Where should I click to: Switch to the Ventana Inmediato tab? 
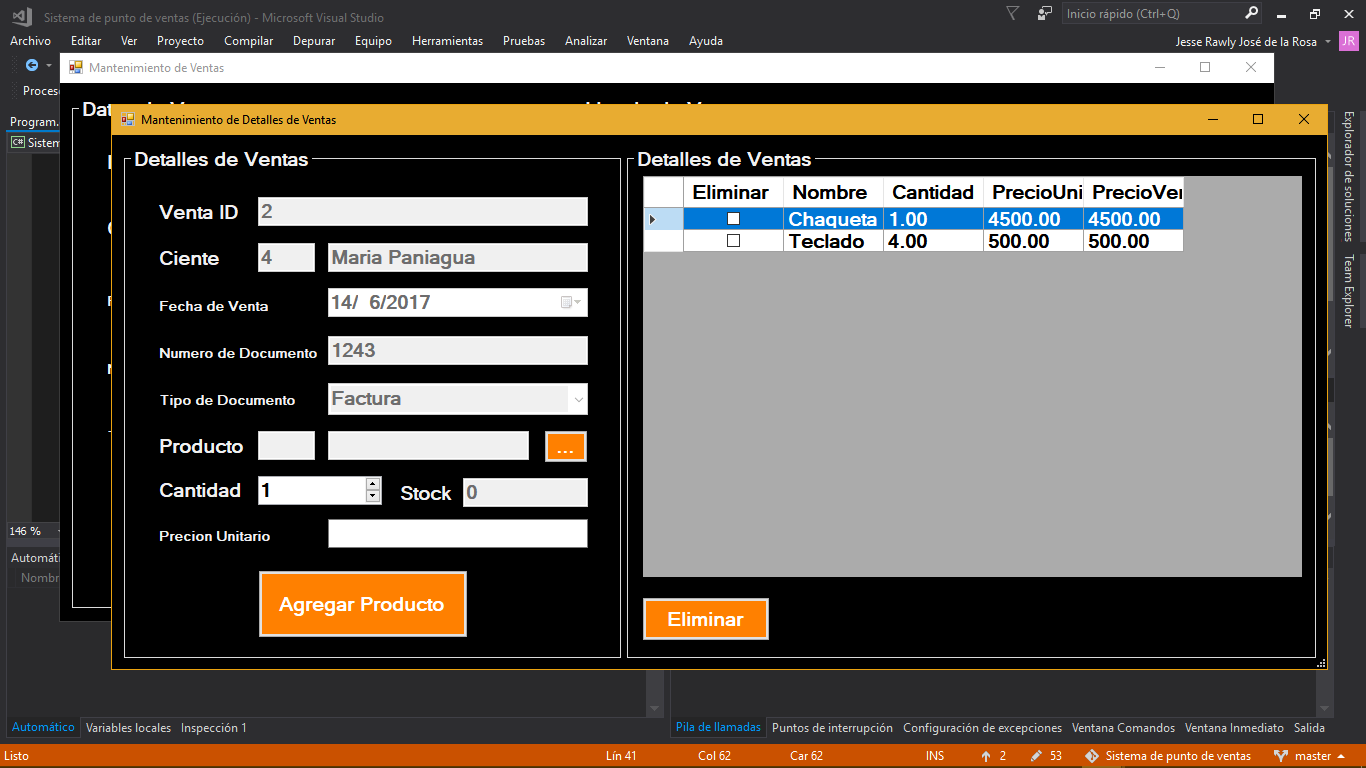click(1234, 728)
